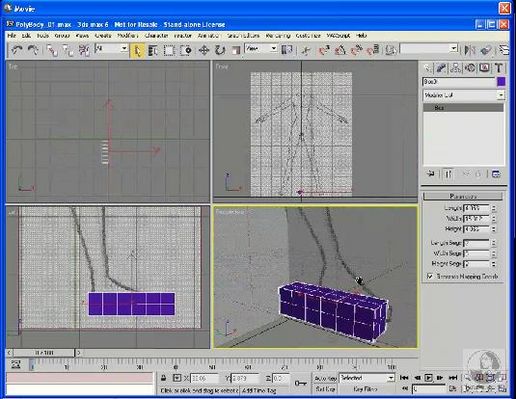
Task: Open the Create menu
Action: (103, 35)
